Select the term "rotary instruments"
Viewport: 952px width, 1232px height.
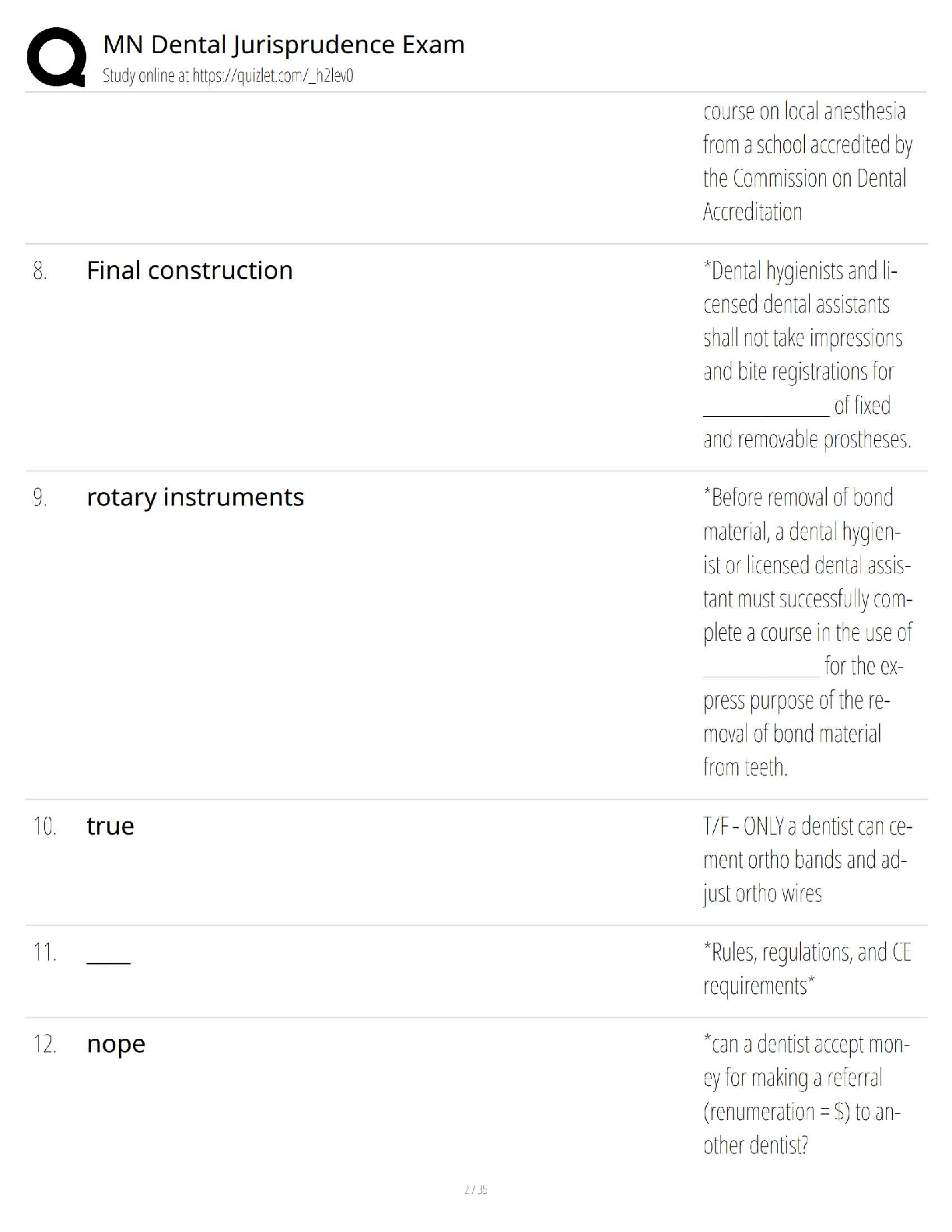coord(194,497)
